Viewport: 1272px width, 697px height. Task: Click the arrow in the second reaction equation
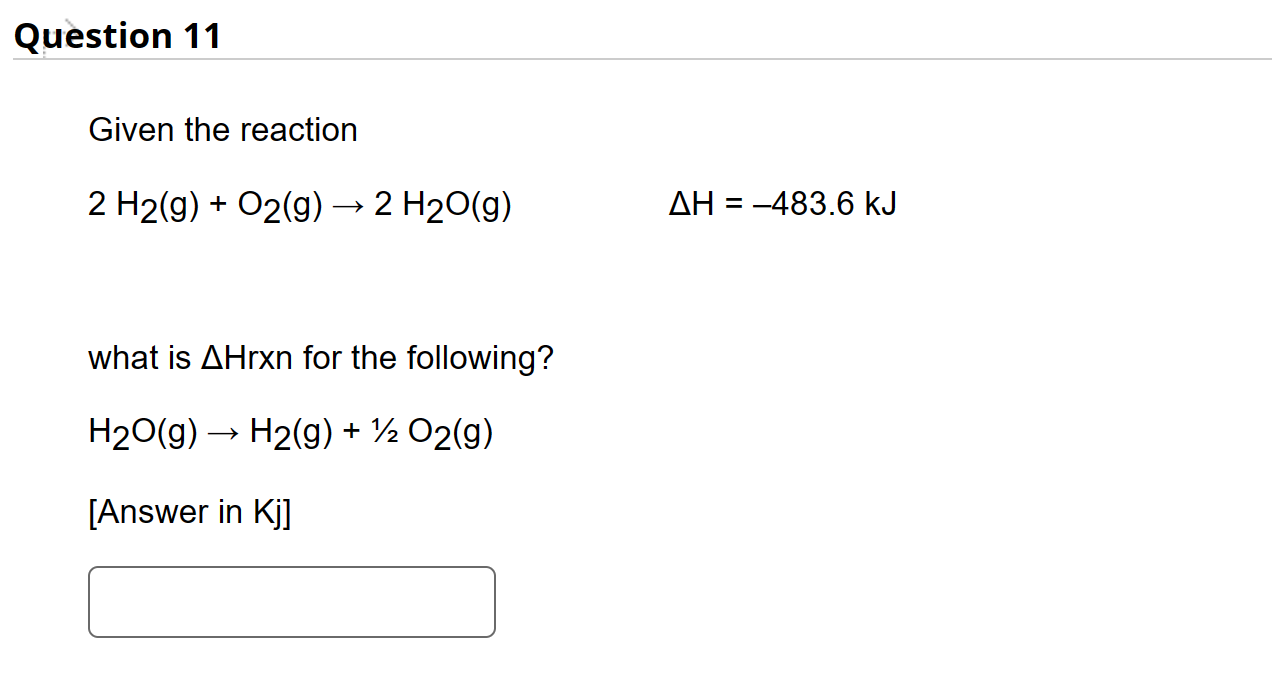pyautogui.click(x=222, y=431)
